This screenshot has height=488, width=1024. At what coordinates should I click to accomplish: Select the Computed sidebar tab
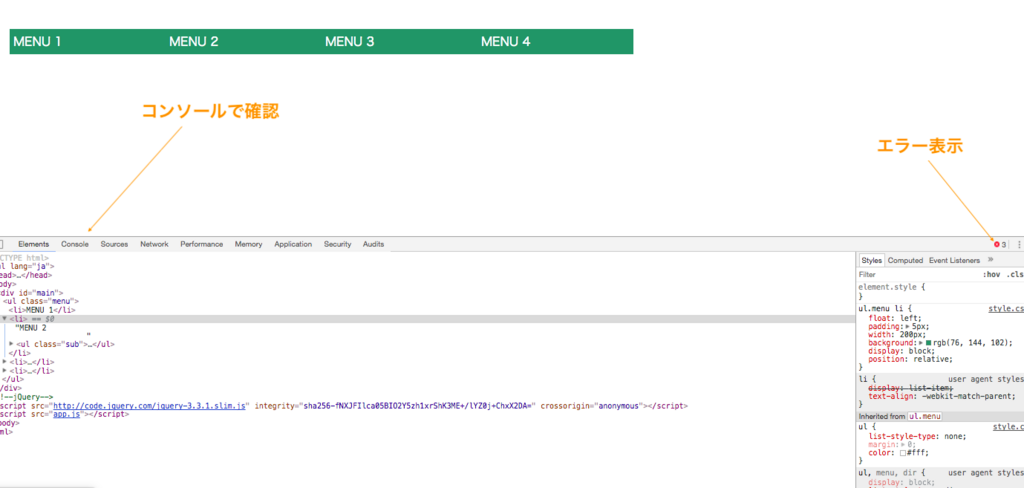tap(905, 260)
